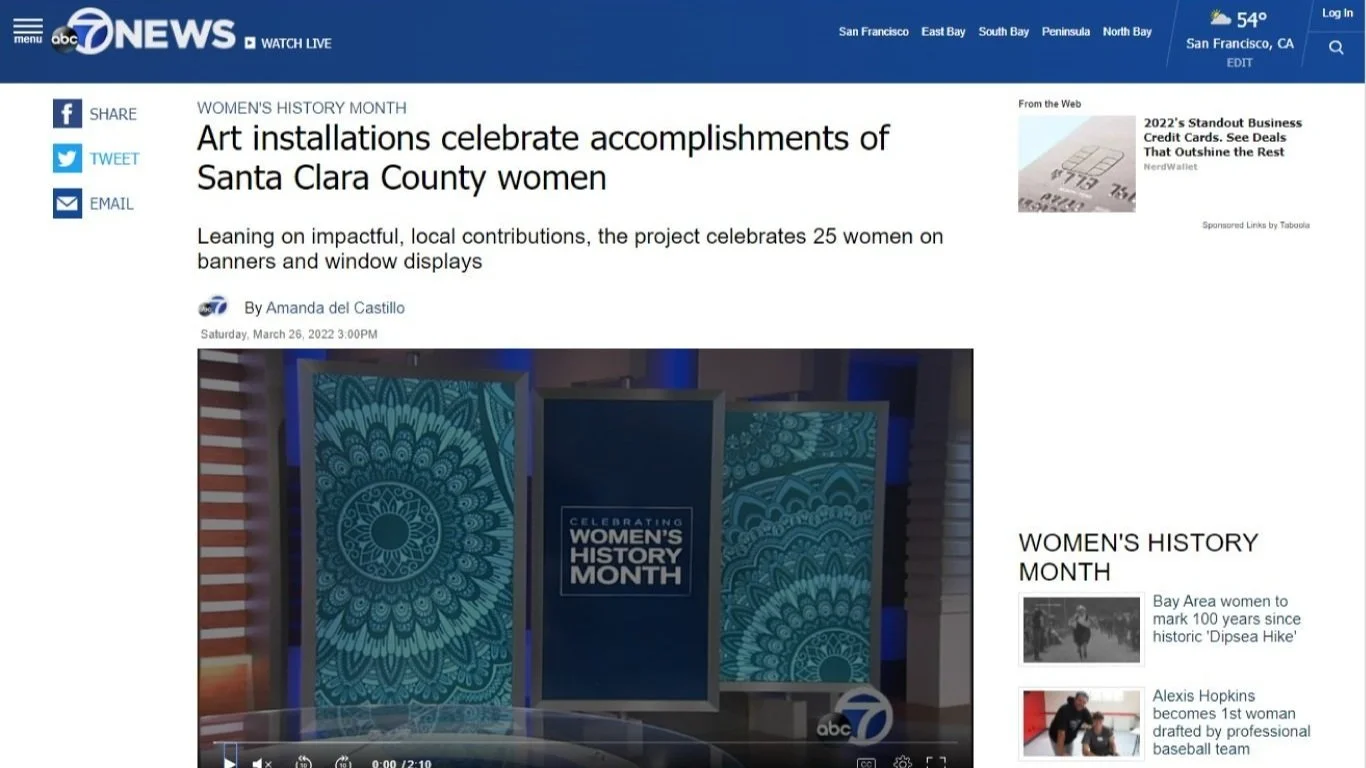The height and width of the screenshot is (768, 1366).
Task: Click the video progress bar
Action: coord(585,743)
